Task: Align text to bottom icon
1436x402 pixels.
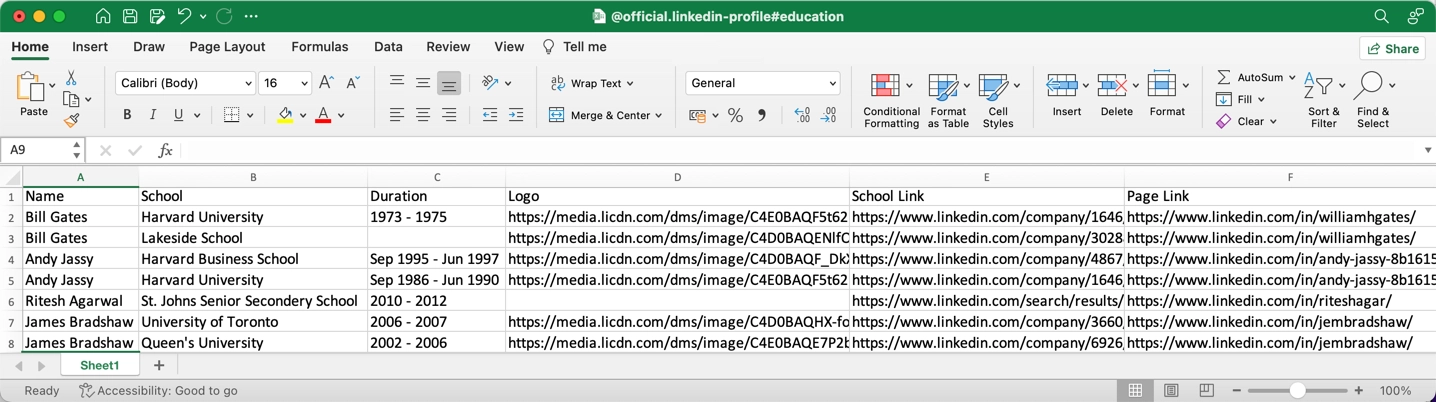Action: click(449, 83)
